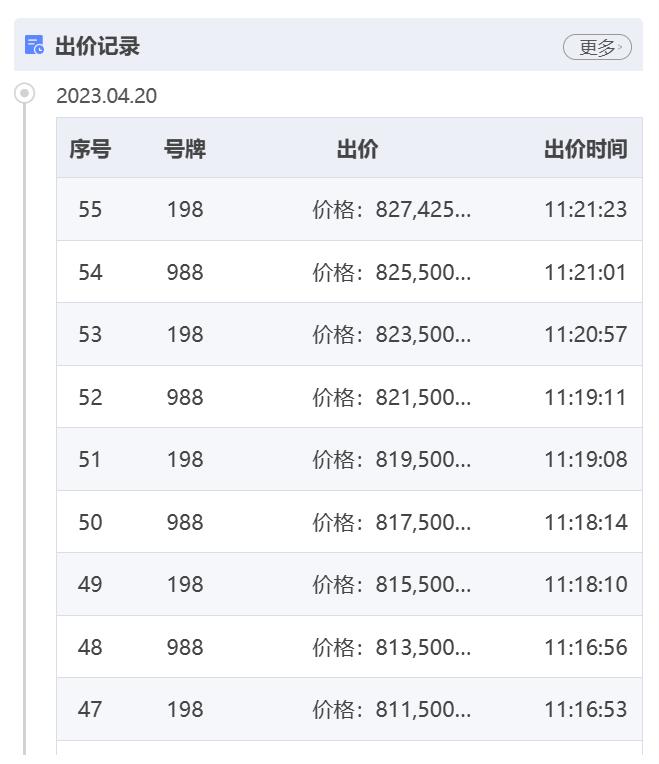
Task: Open the 更多 button
Action: point(597,47)
